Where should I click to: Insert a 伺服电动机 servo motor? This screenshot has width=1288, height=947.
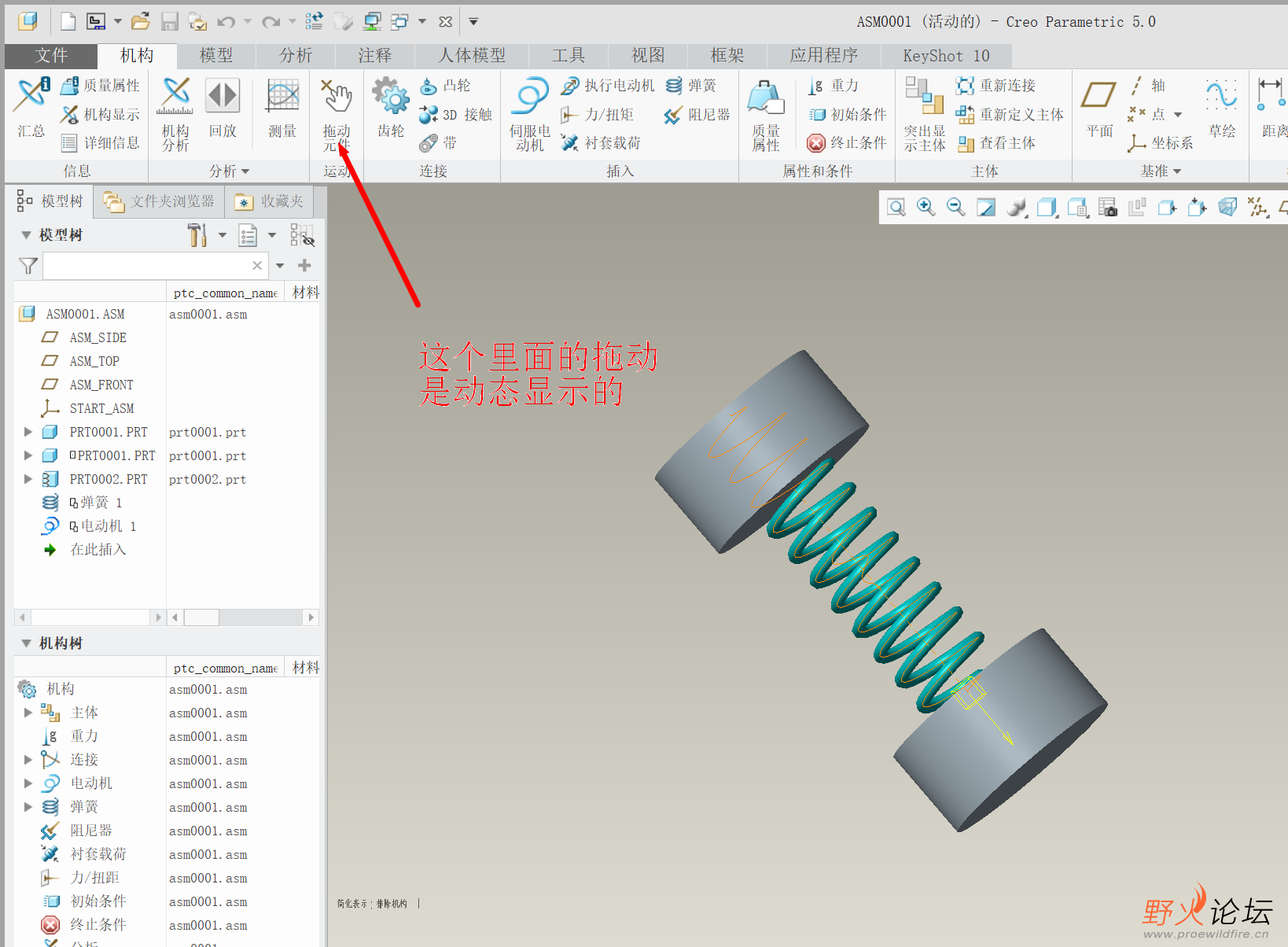(x=530, y=115)
